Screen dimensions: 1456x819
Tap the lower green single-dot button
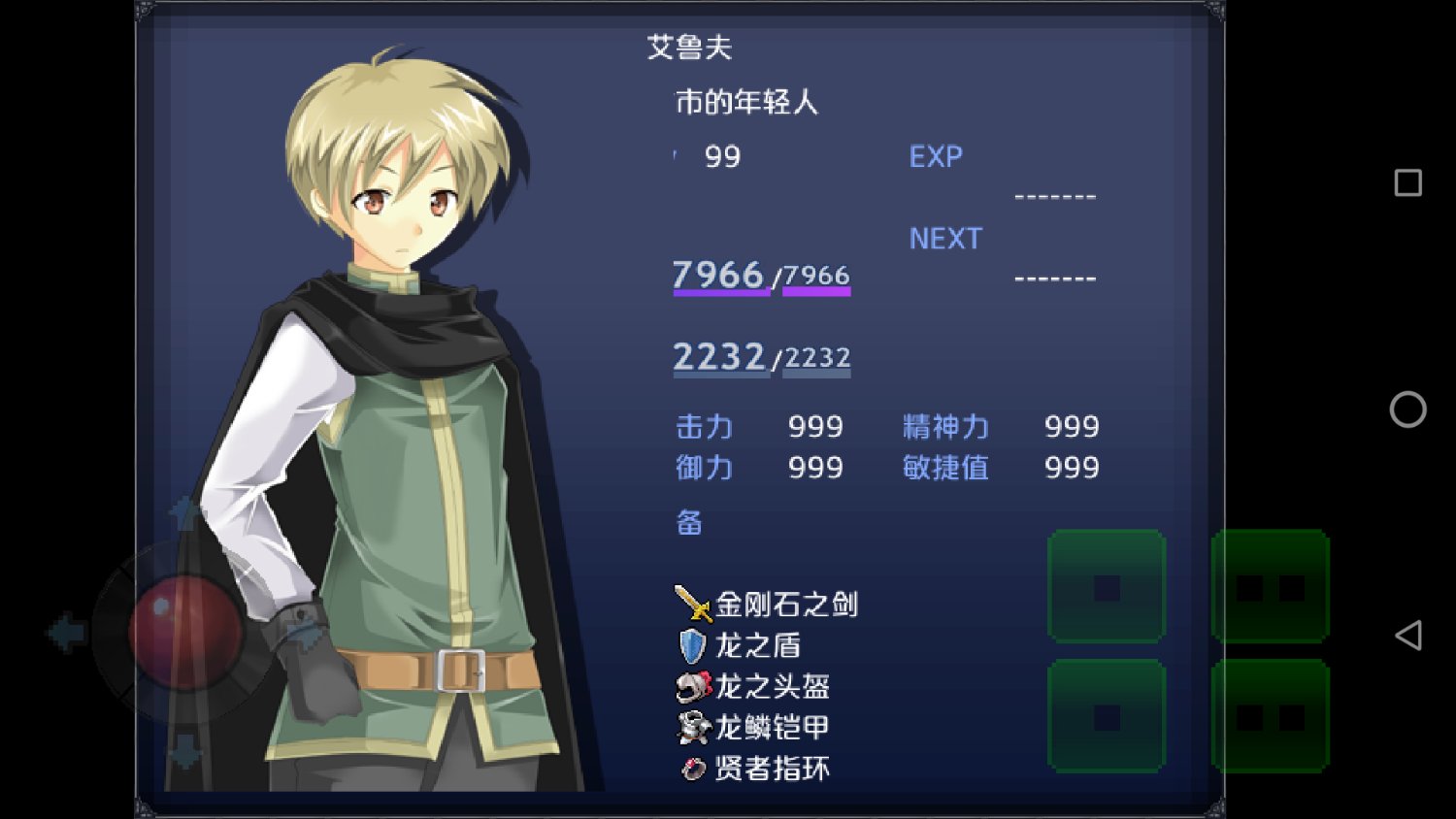click(x=1107, y=716)
